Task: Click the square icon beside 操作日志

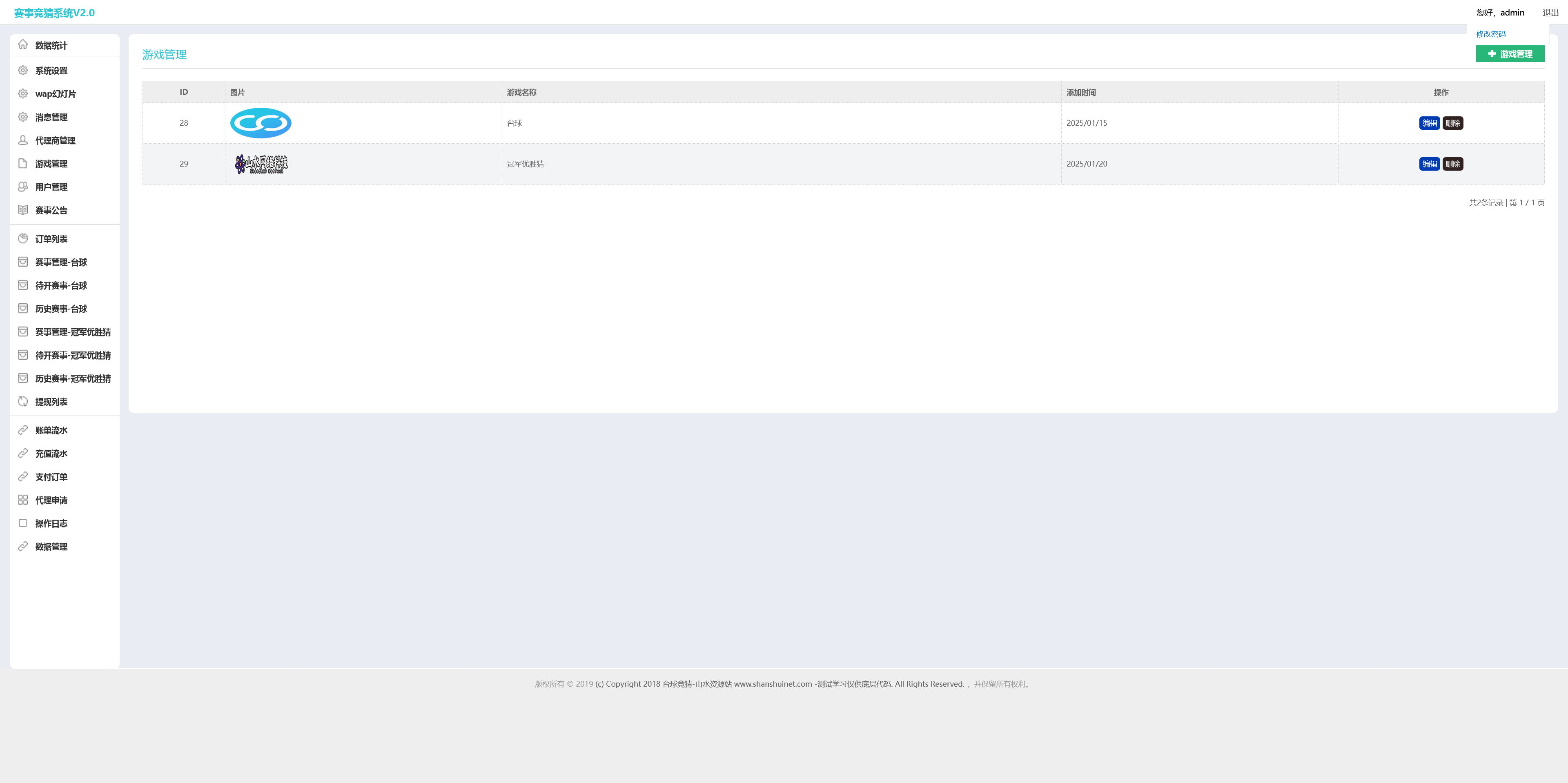Action: coord(22,523)
